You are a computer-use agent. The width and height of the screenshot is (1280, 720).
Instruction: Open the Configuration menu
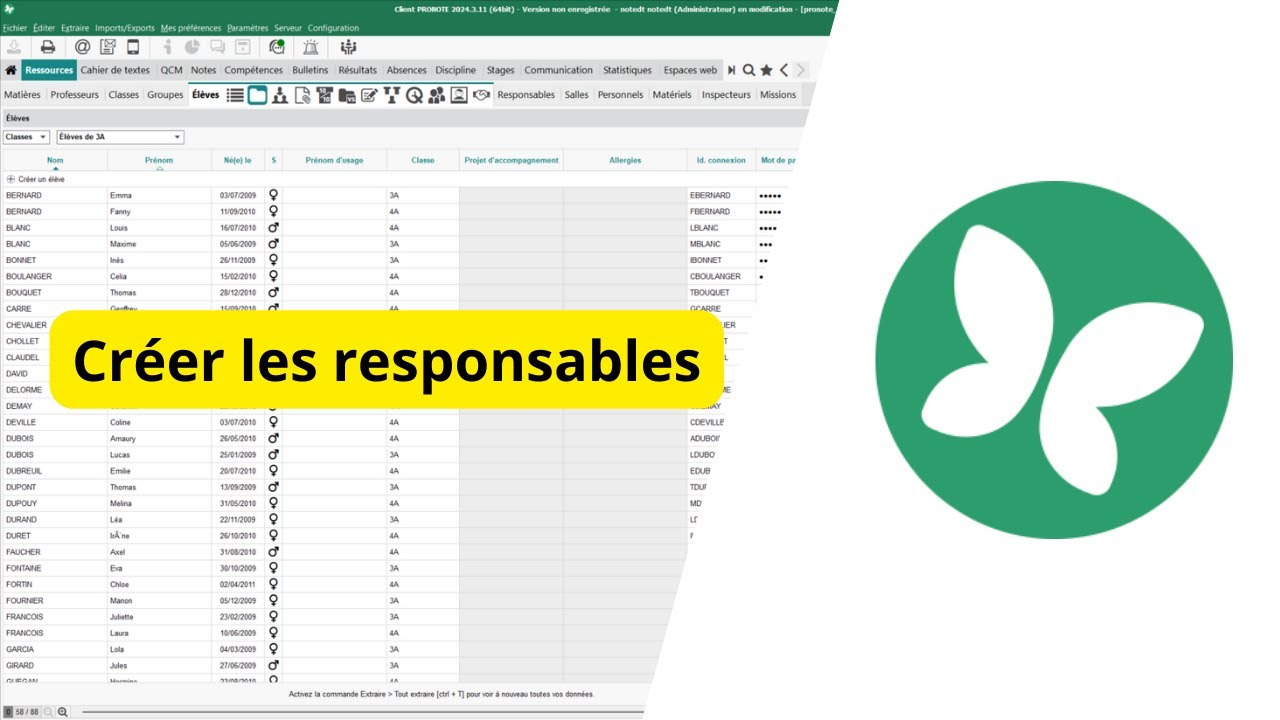pos(333,28)
